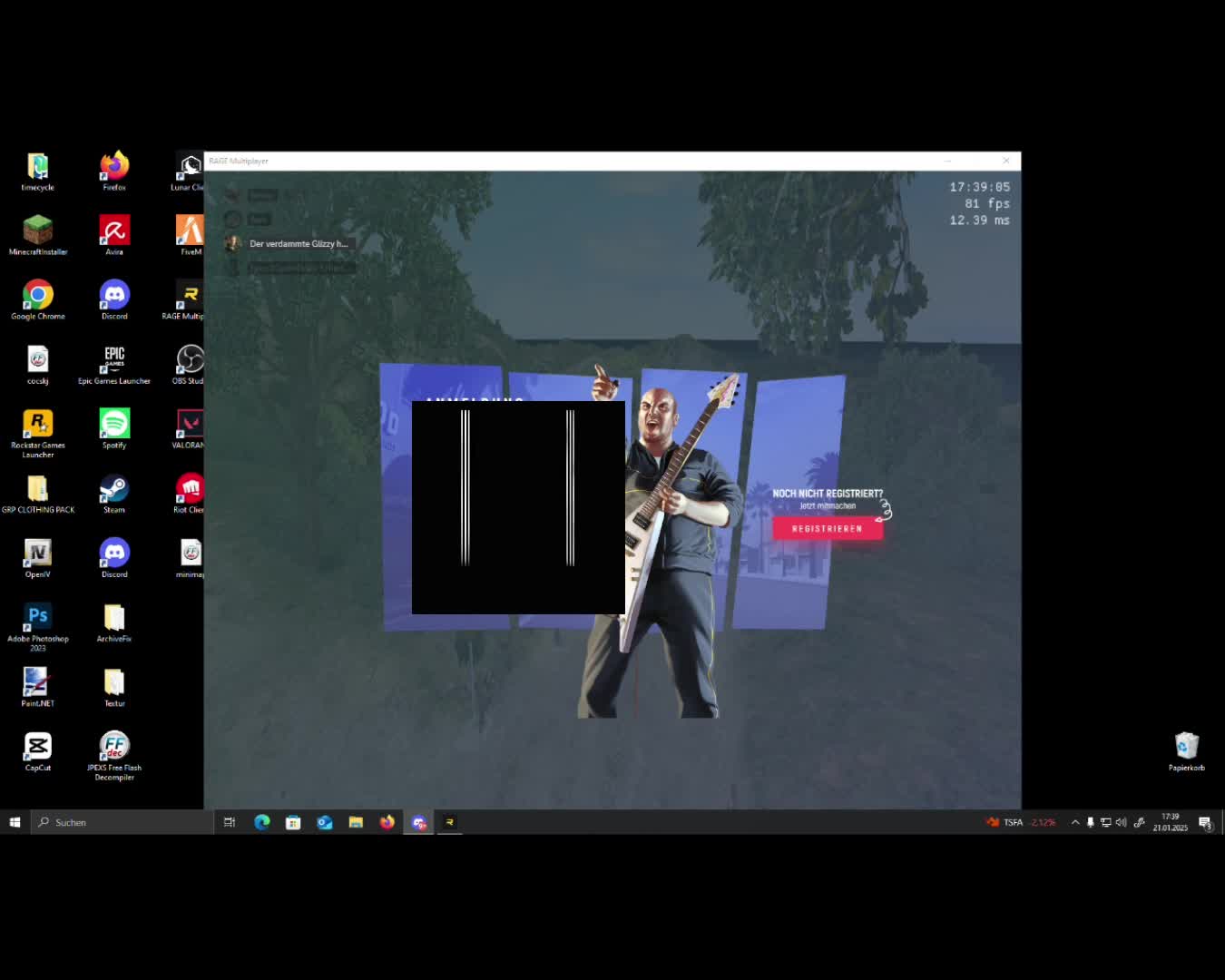
Task: Open the timecycle desktop icon
Action: 37,171
